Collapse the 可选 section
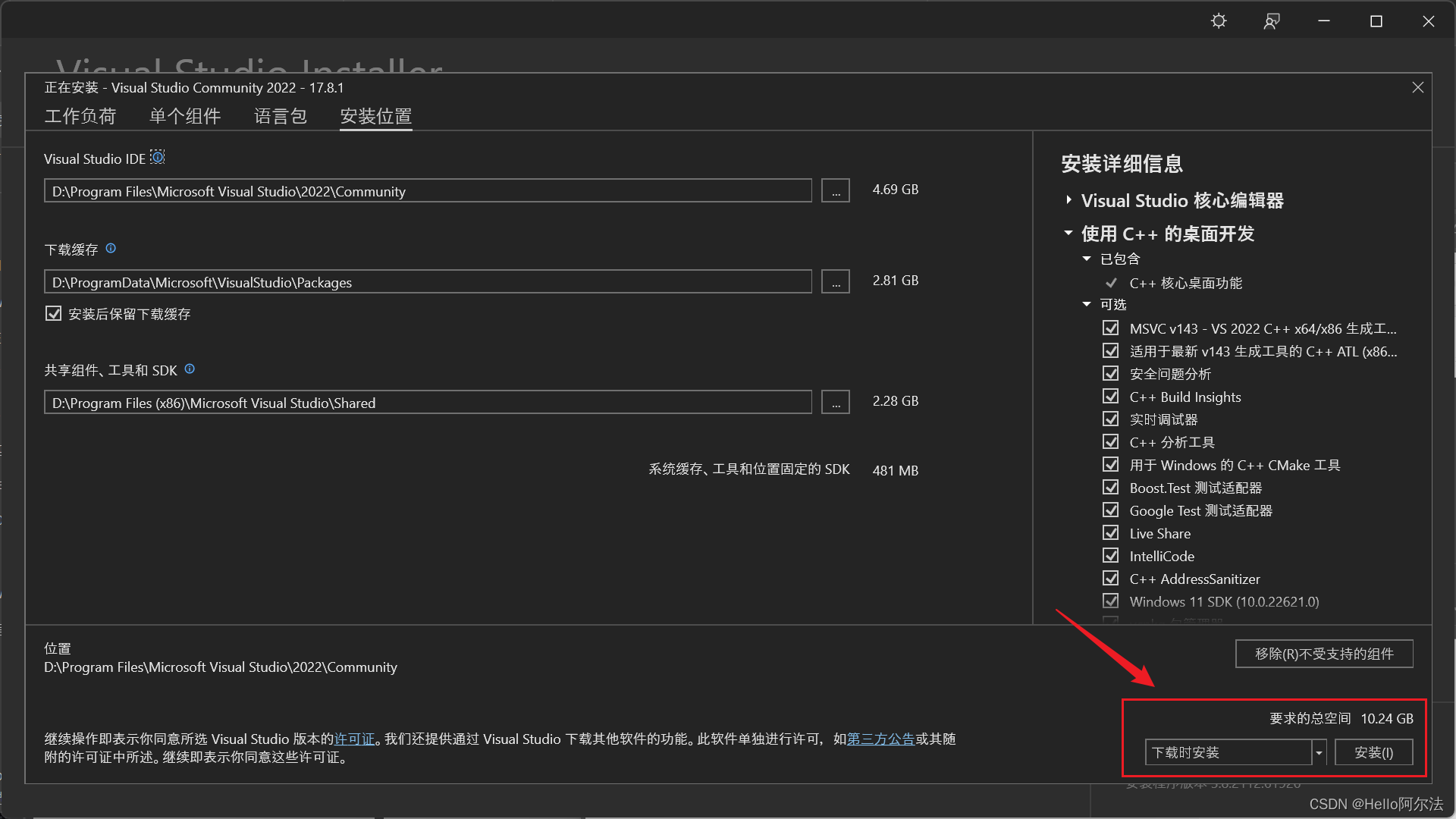This screenshot has height=819, width=1456. (1087, 304)
